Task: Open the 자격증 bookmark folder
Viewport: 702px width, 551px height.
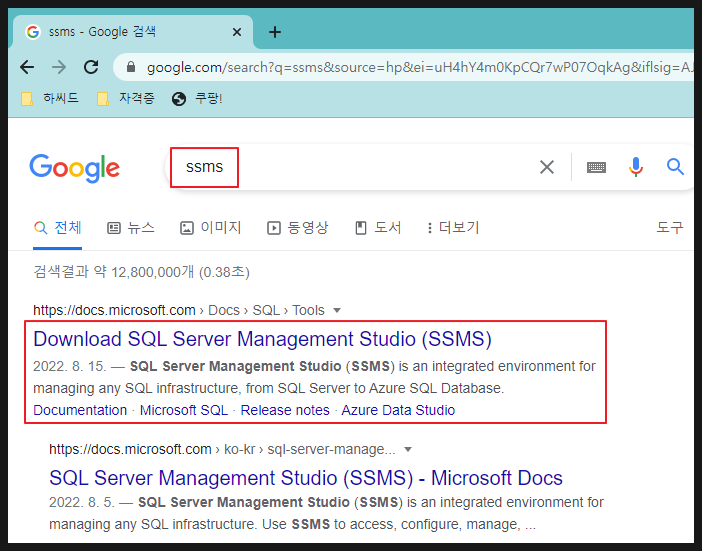Action: point(126,98)
